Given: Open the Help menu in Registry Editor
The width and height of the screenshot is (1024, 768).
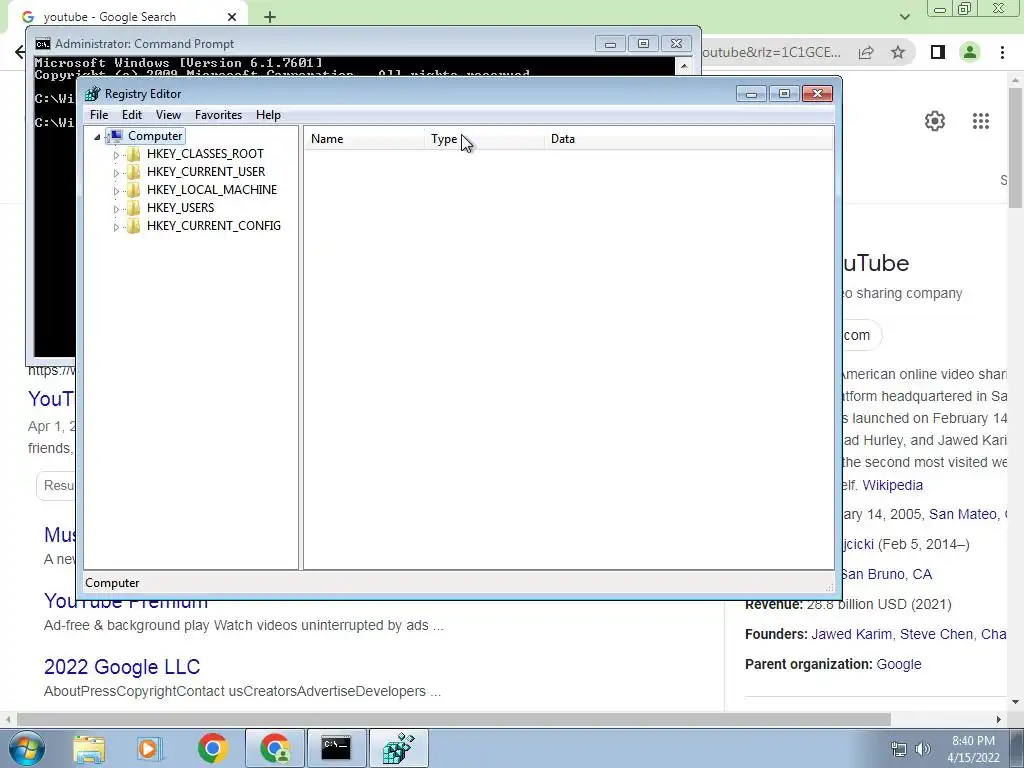Looking at the screenshot, I should click(x=268, y=115).
